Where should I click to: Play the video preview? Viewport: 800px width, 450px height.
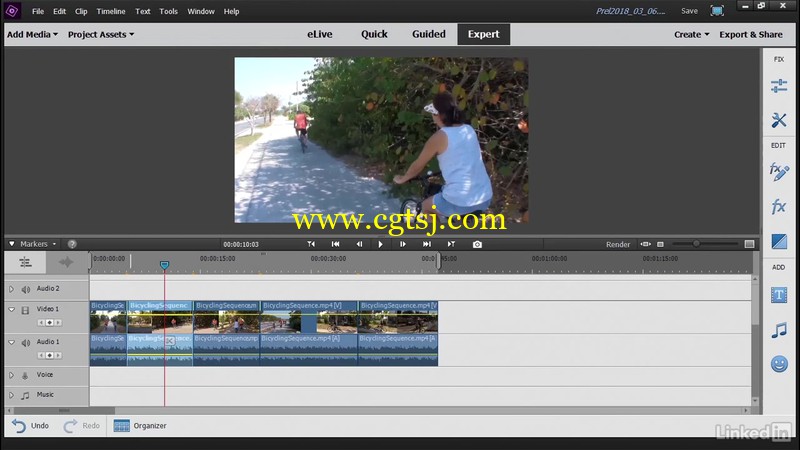point(381,244)
